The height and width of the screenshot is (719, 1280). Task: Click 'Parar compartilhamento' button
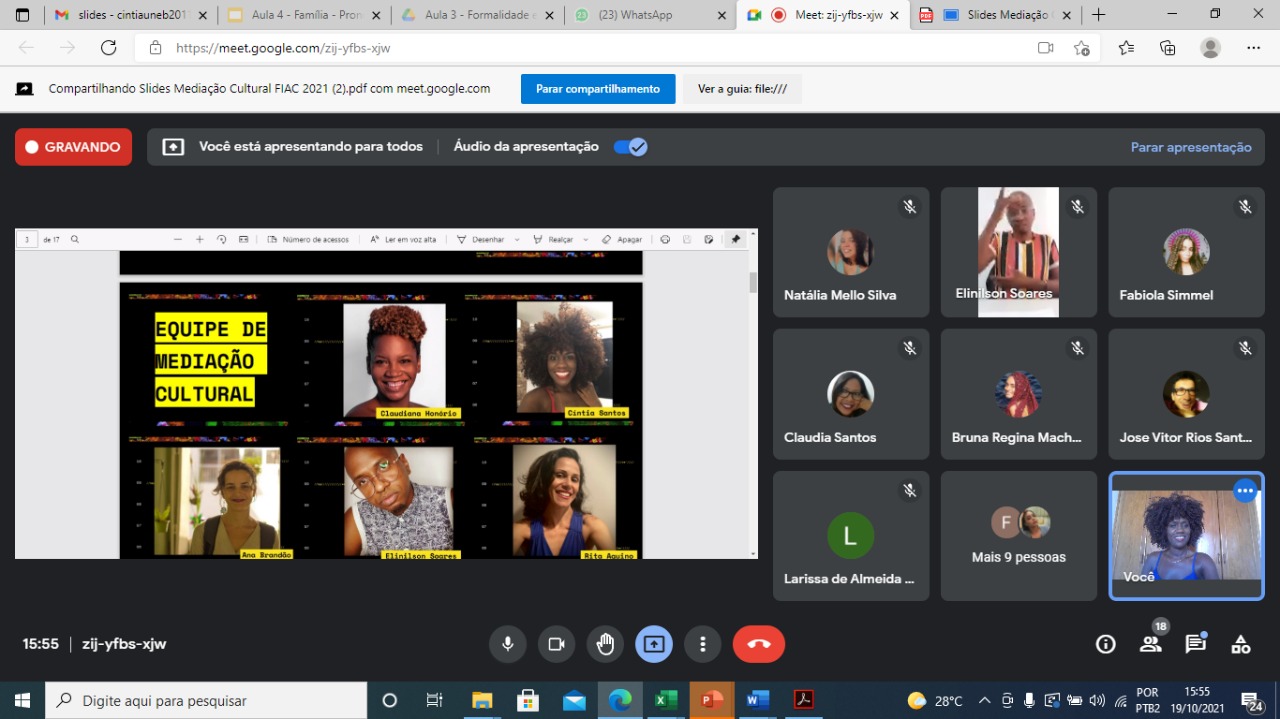(x=597, y=89)
